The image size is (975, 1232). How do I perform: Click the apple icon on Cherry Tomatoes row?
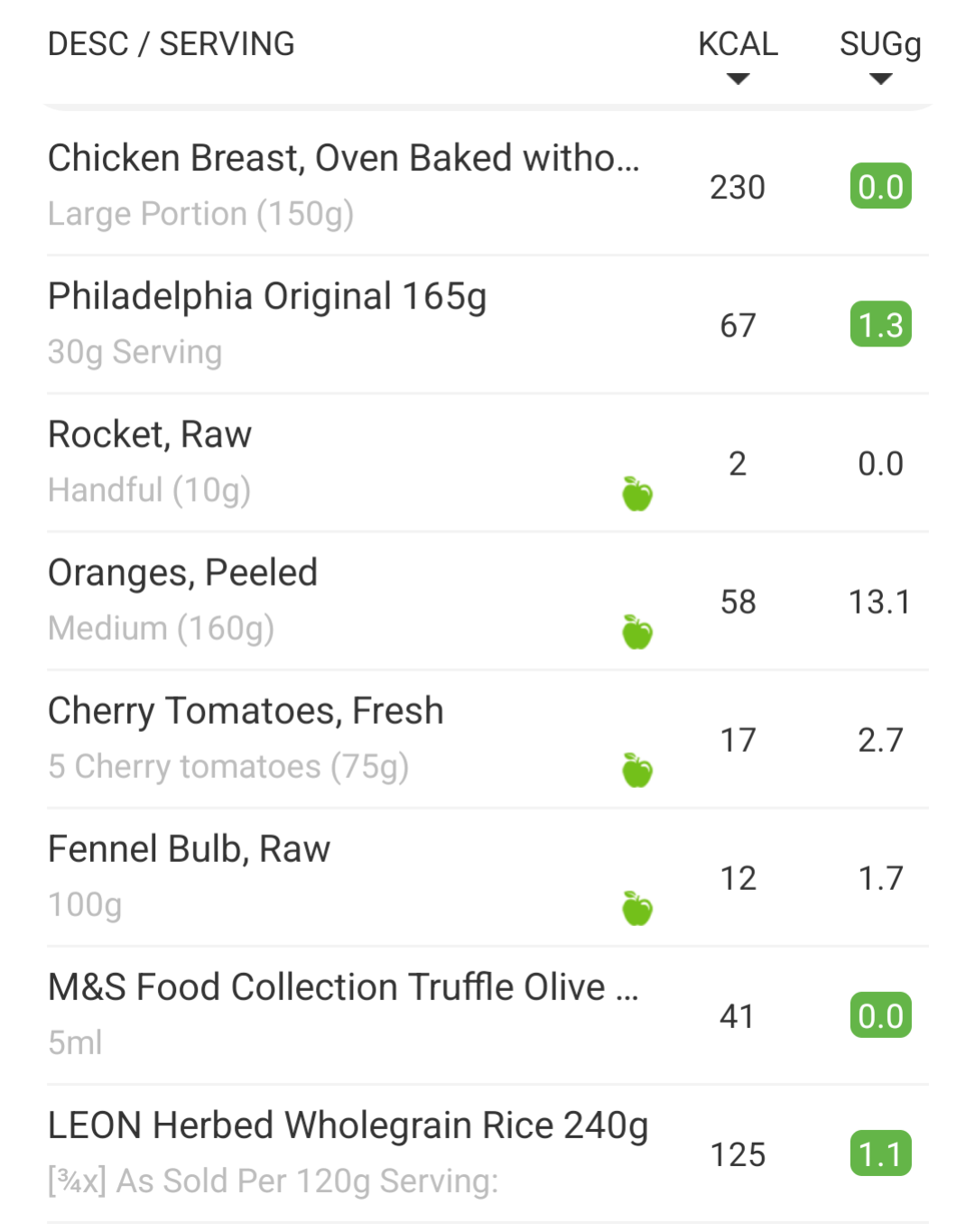tap(637, 770)
